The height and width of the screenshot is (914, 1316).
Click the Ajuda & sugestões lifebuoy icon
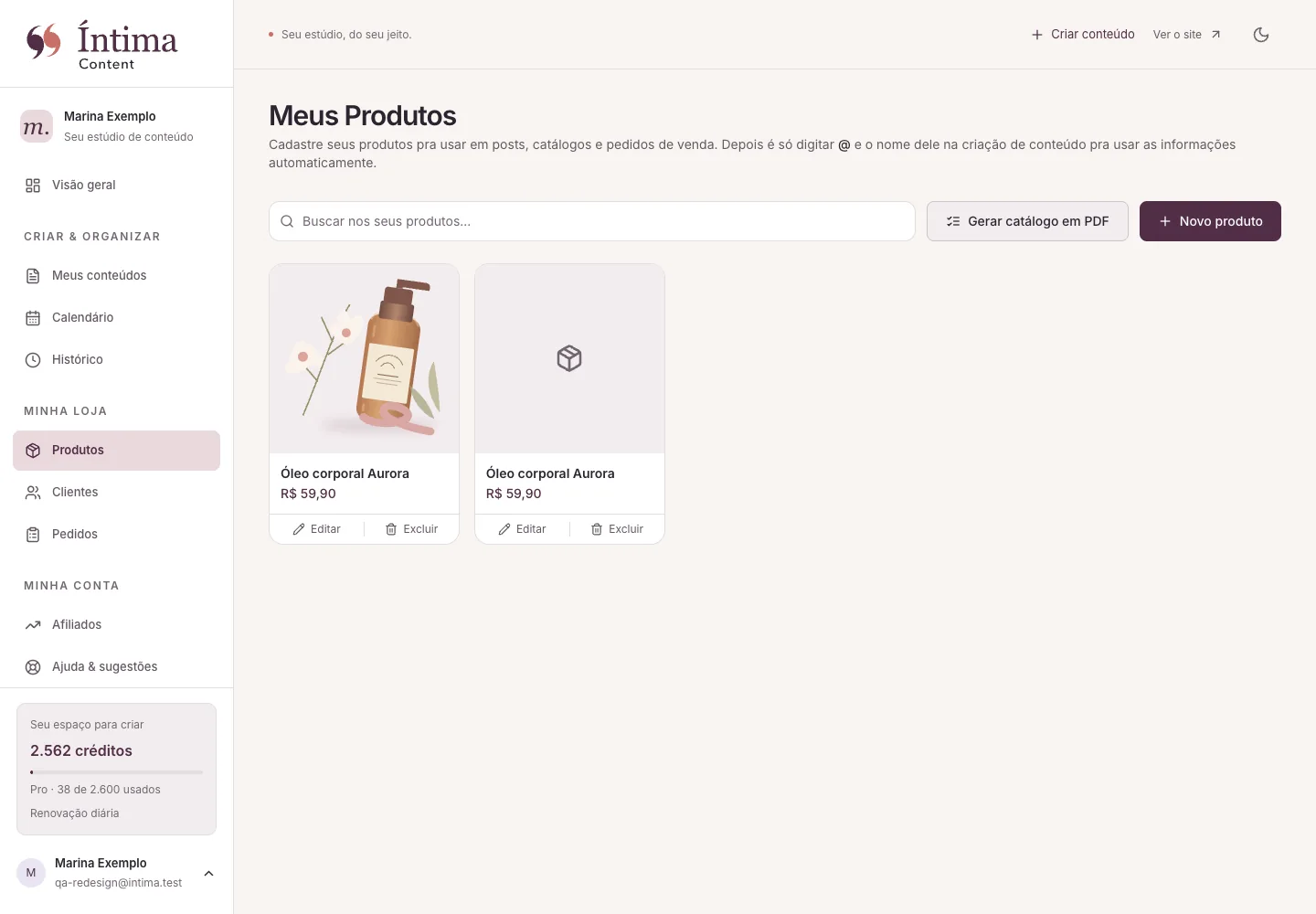point(33,667)
